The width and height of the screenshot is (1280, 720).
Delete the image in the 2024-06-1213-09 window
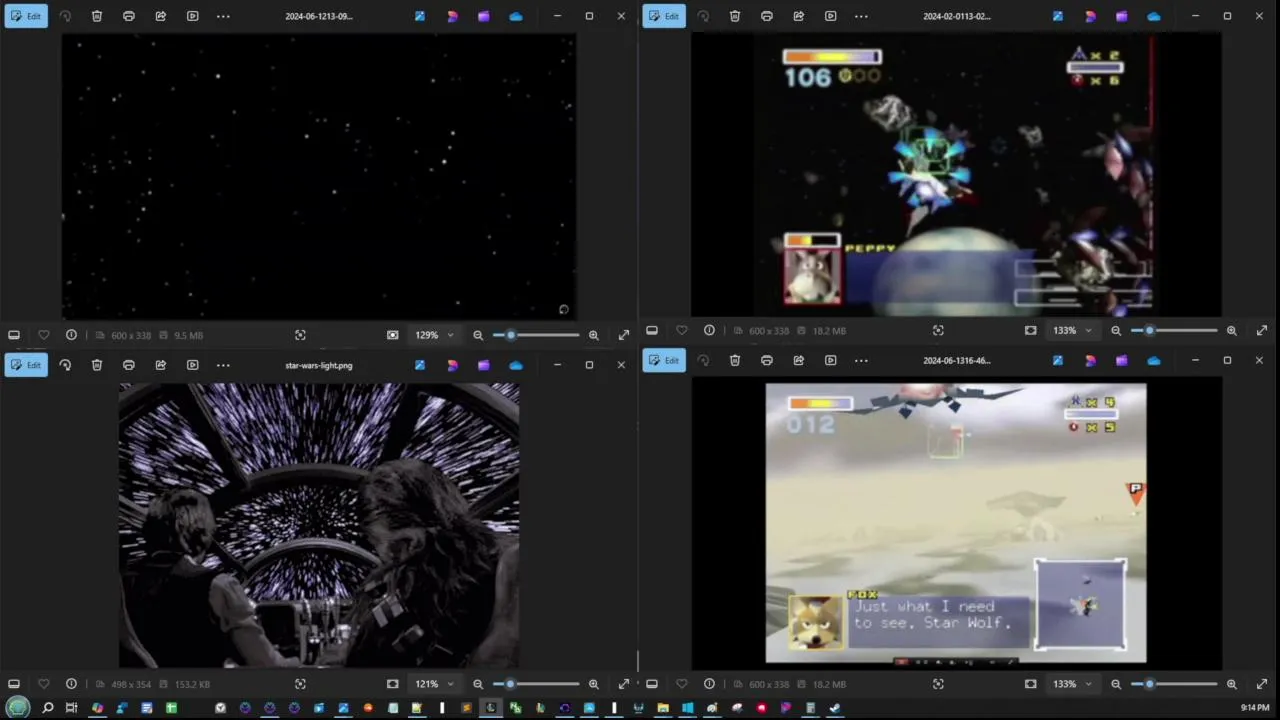[x=97, y=16]
